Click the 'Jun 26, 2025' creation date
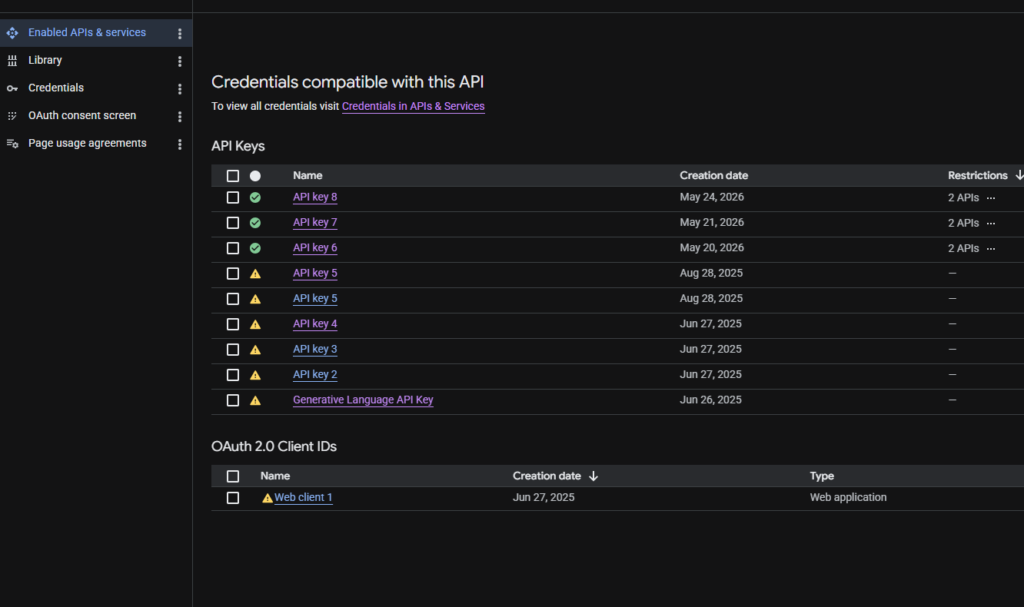Screen dimensions: 1024x607 [711, 400]
